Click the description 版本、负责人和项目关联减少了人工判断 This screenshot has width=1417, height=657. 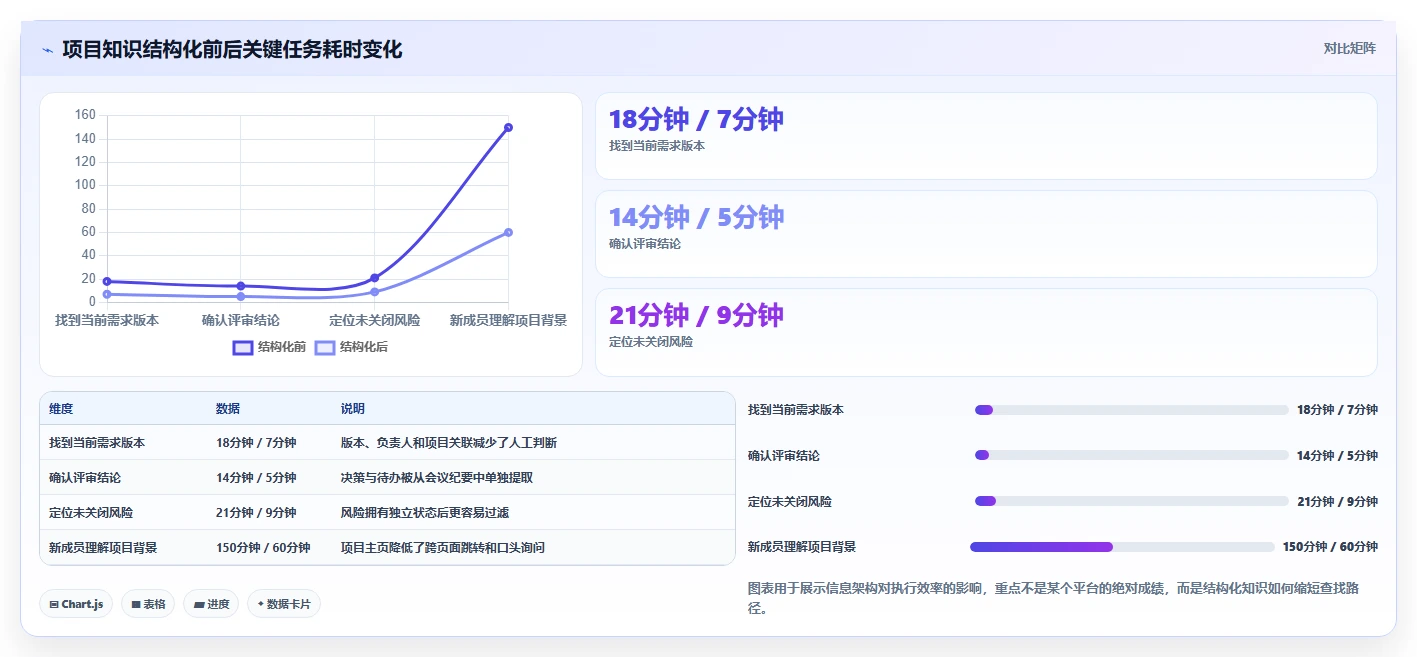coord(449,443)
